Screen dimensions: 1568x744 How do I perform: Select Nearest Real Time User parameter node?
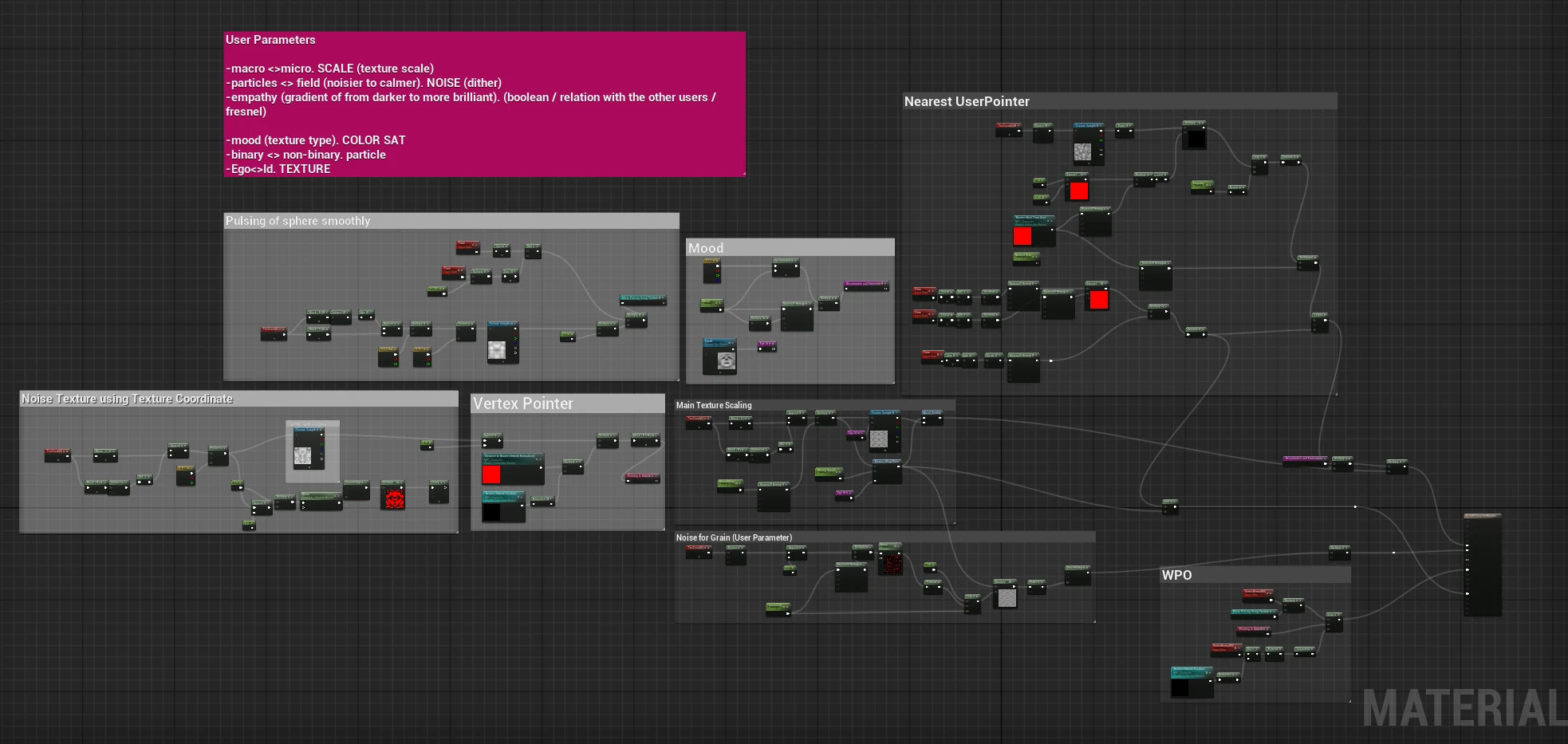pyautogui.click(x=1034, y=230)
